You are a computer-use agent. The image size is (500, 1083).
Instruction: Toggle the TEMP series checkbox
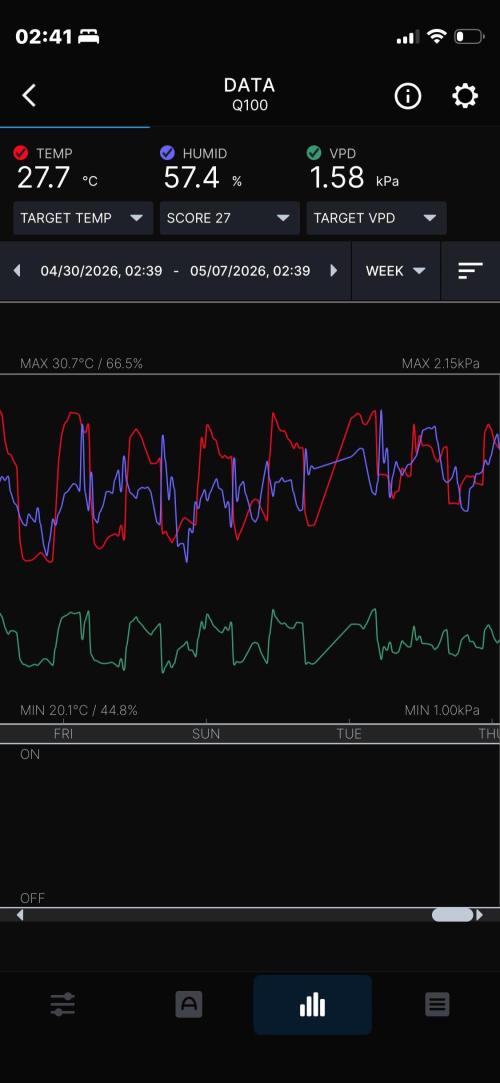point(21,153)
